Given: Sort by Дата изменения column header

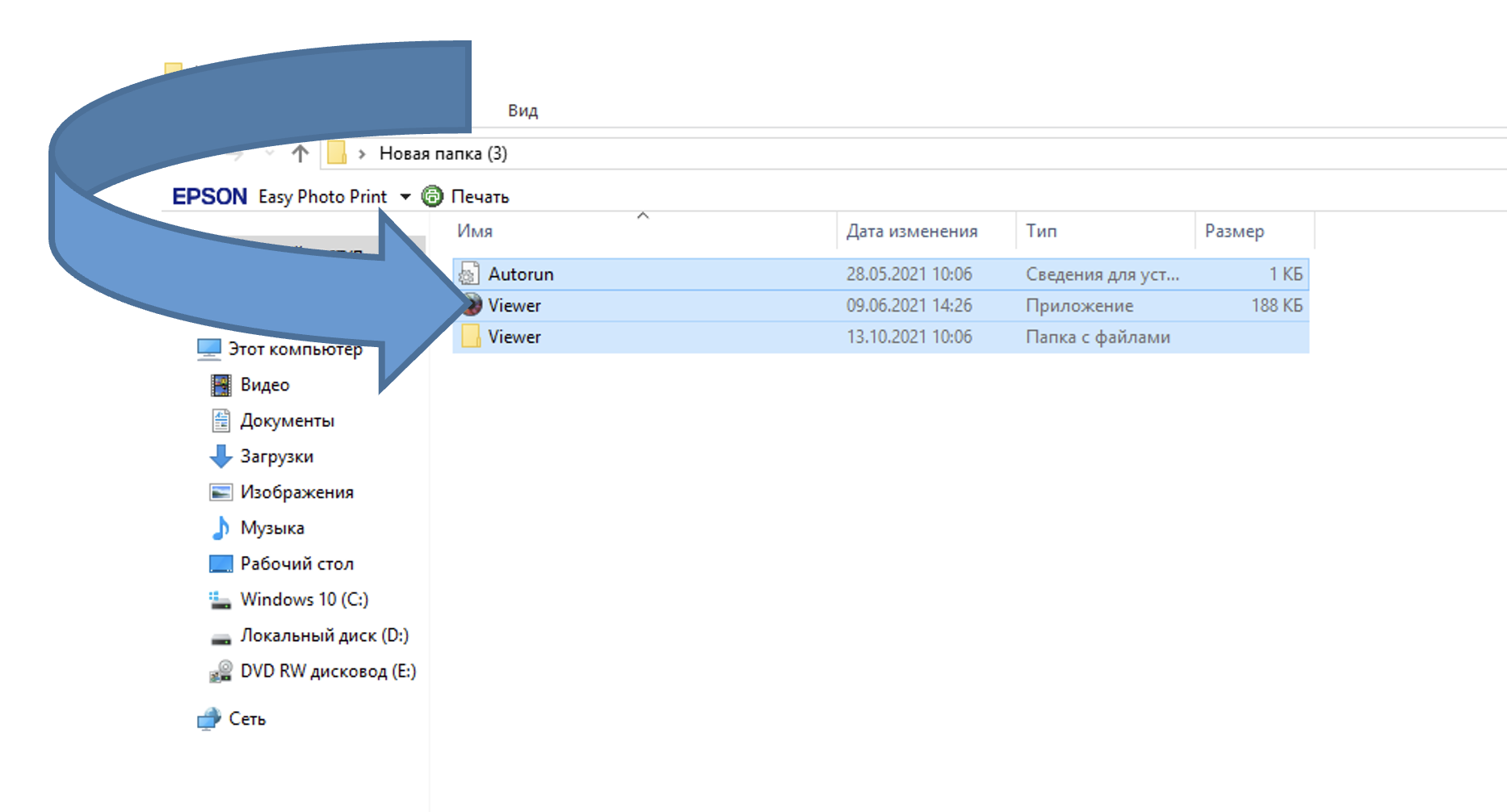Looking at the screenshot, I should (911, 231).
